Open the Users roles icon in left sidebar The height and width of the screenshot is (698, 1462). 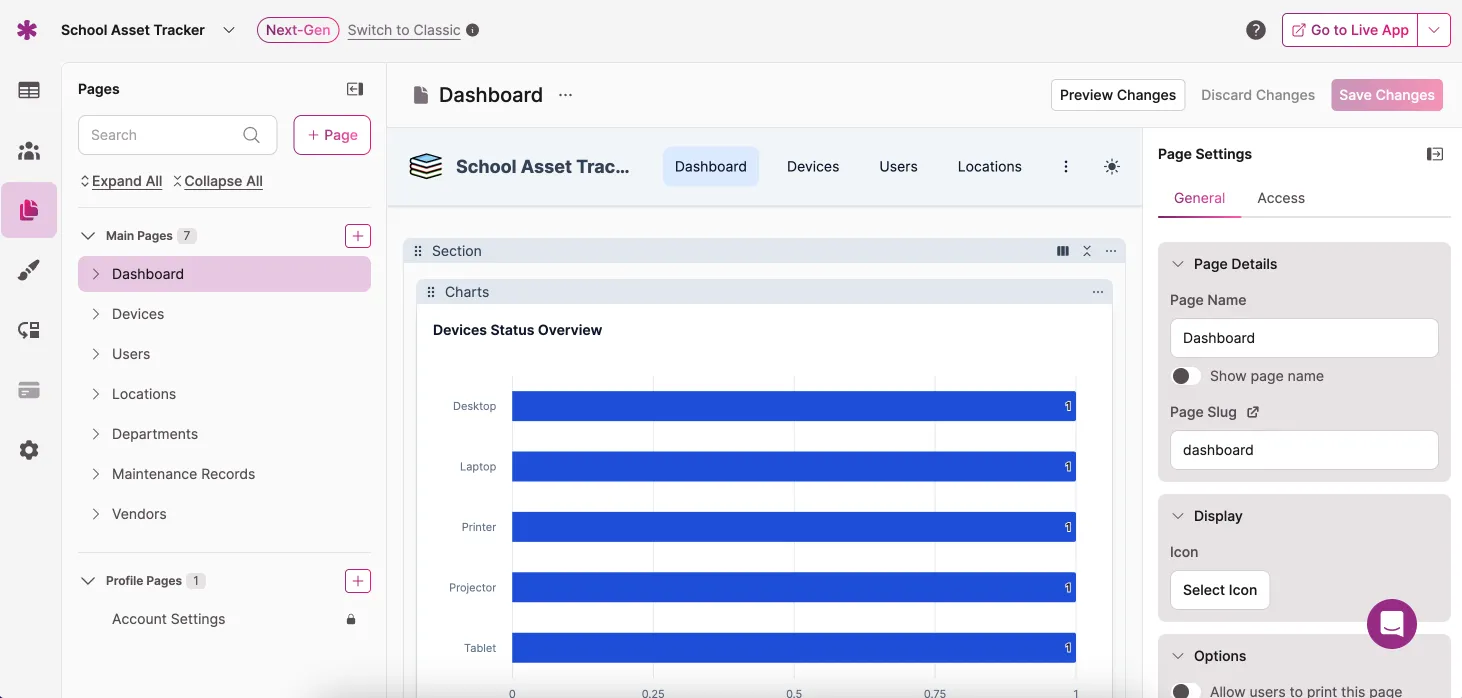29,151
